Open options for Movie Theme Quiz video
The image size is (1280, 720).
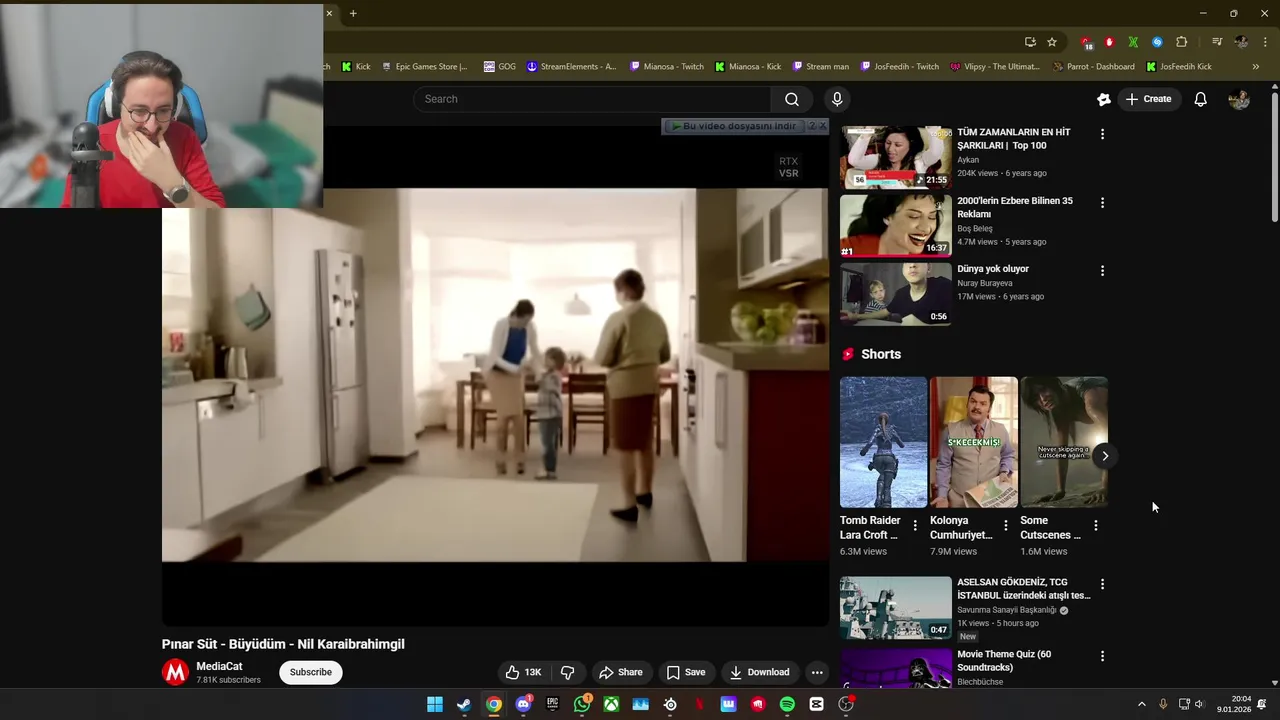tap(1102, 656)
